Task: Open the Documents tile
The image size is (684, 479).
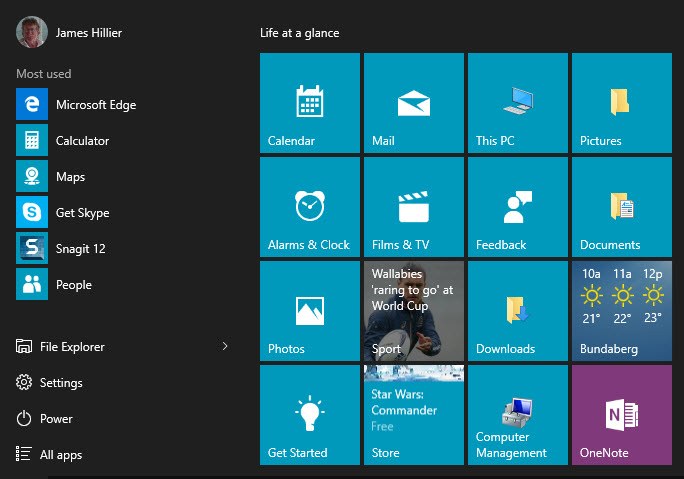Action: (x=622, y=207)
